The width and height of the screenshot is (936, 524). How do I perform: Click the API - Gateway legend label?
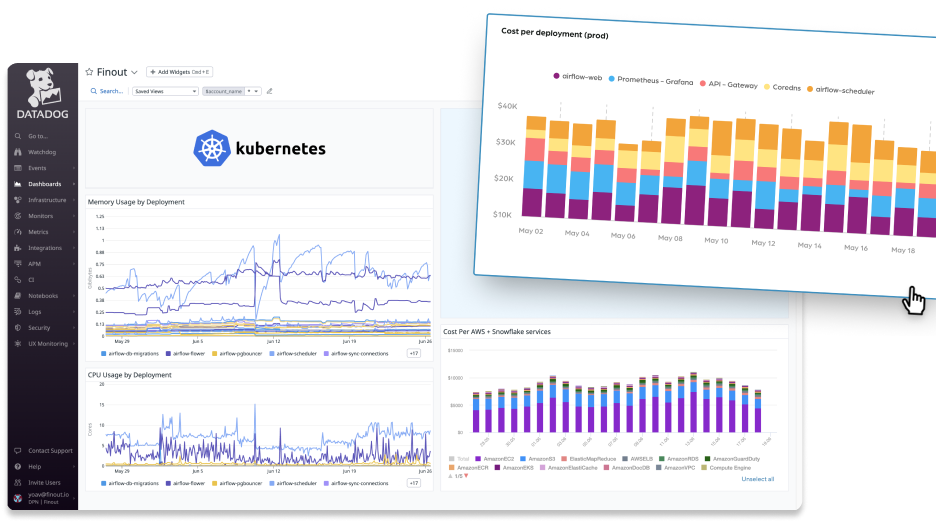pyautogui.click(x=733, y=85)
